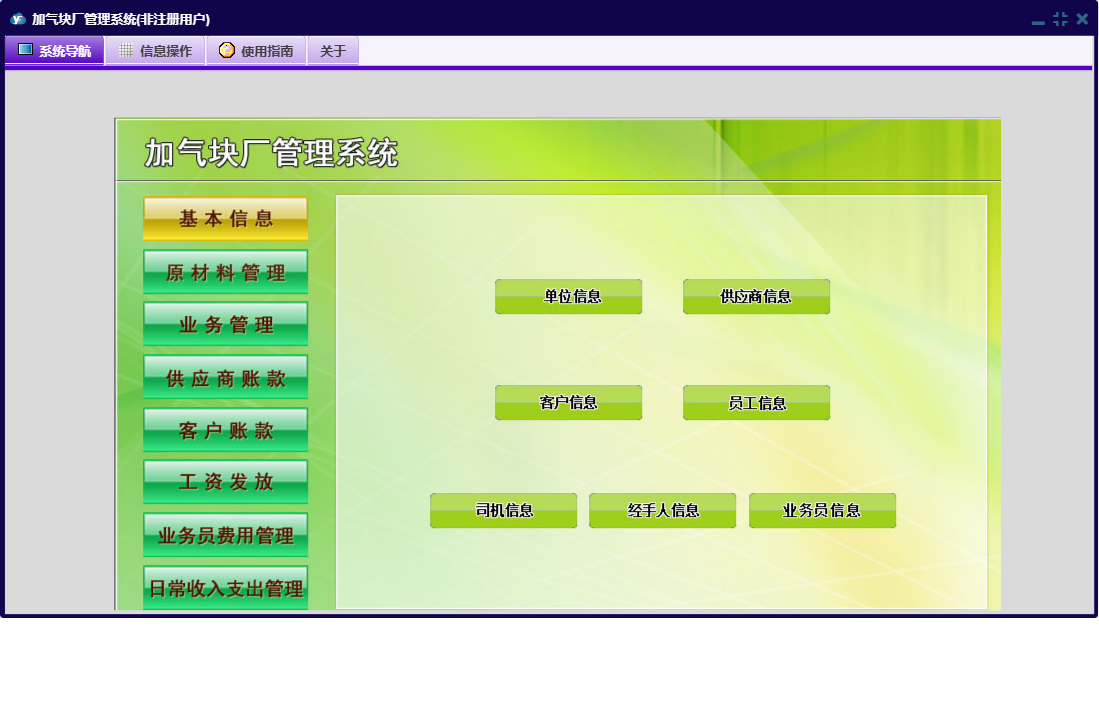
Task: Click the 单位信息 button
Action: (x=568, y=296)
